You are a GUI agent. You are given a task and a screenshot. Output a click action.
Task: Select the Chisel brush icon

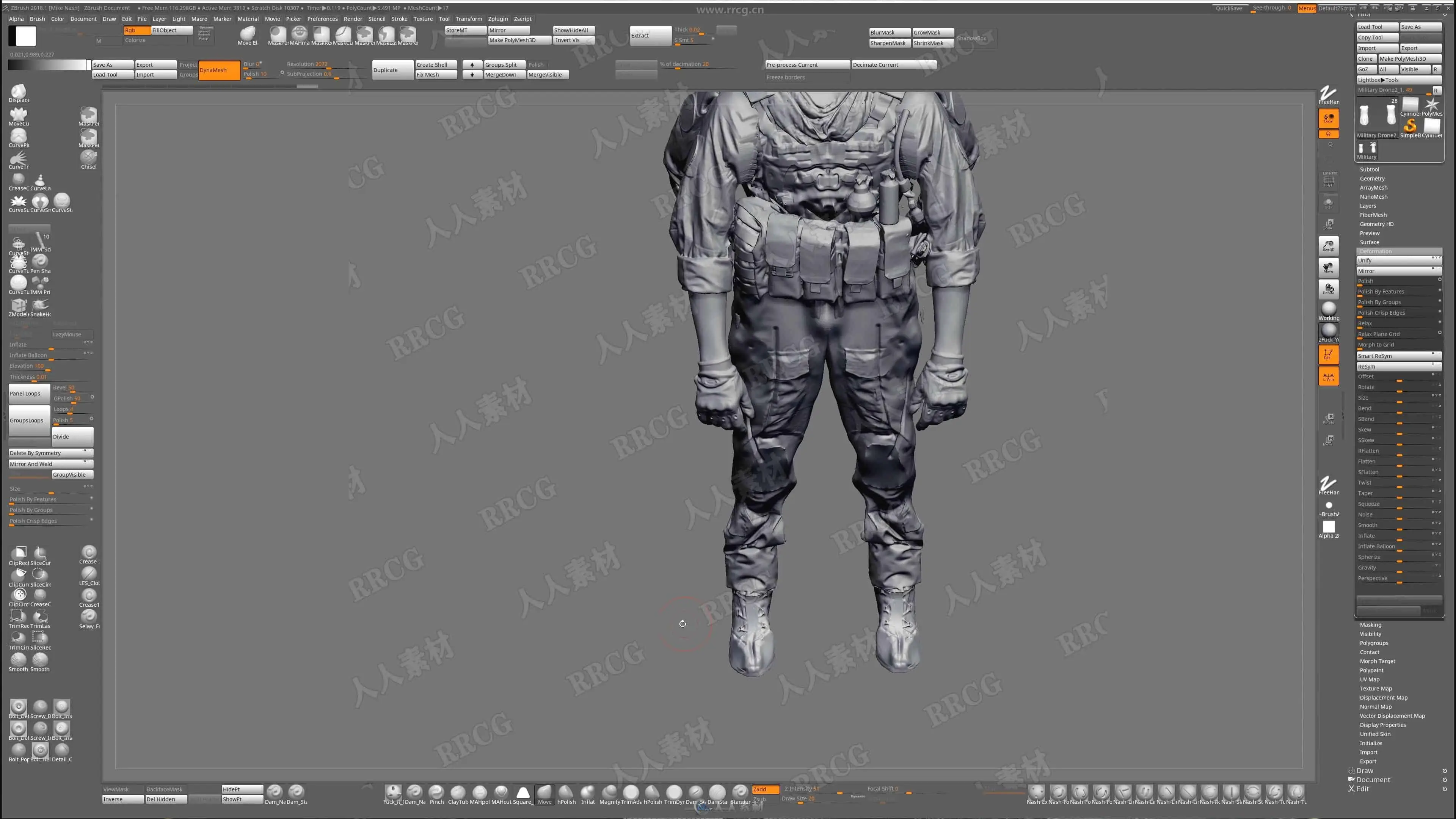tap(88, 157)
